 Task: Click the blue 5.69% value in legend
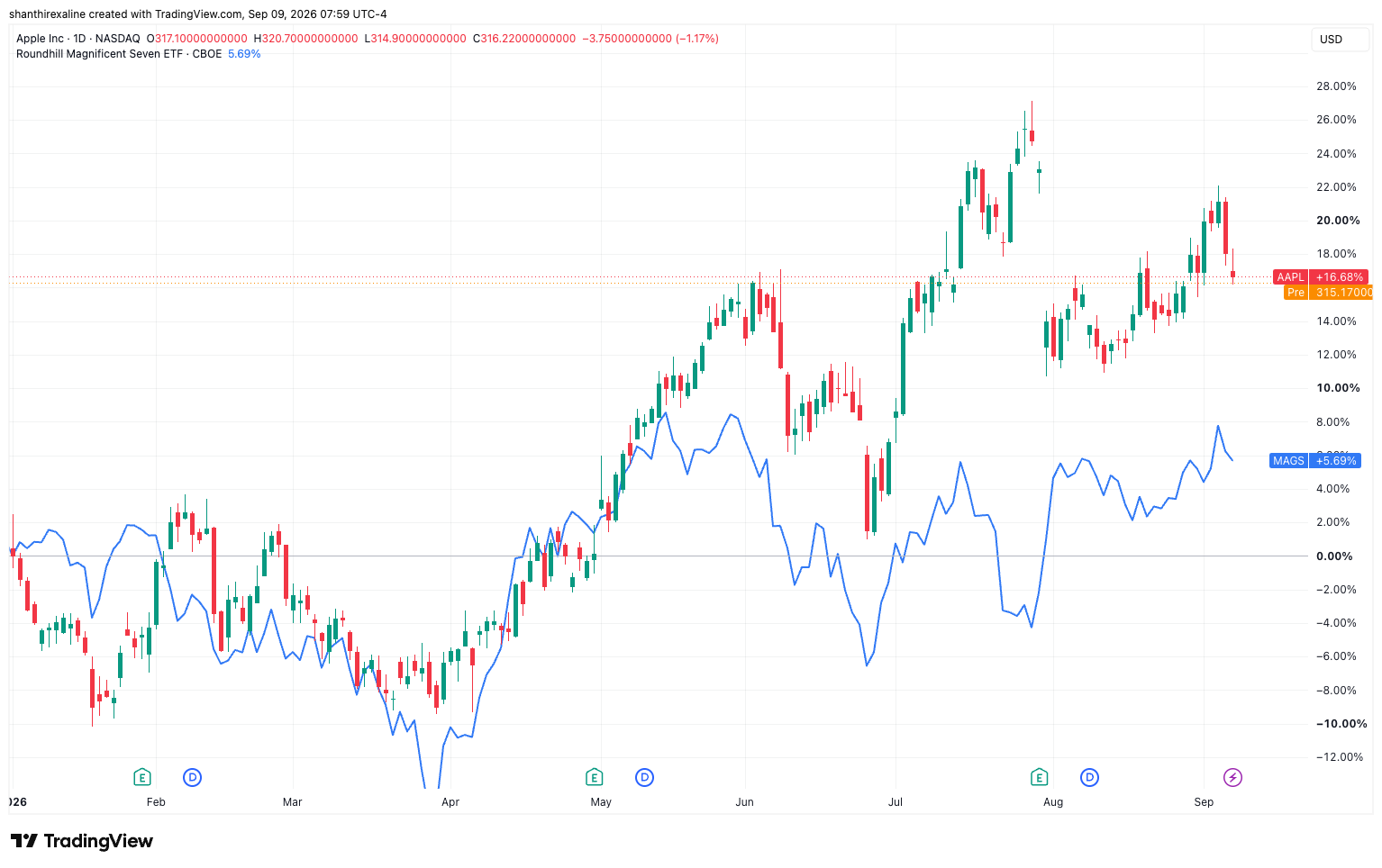pos(244,54)
